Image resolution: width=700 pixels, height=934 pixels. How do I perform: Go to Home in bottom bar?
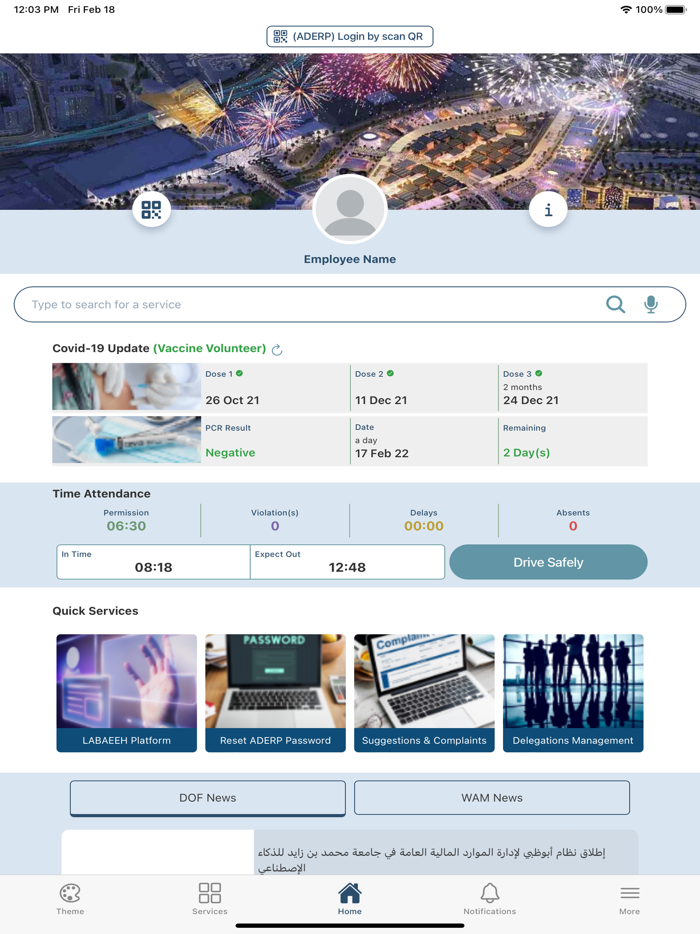[x=350, y=899]
